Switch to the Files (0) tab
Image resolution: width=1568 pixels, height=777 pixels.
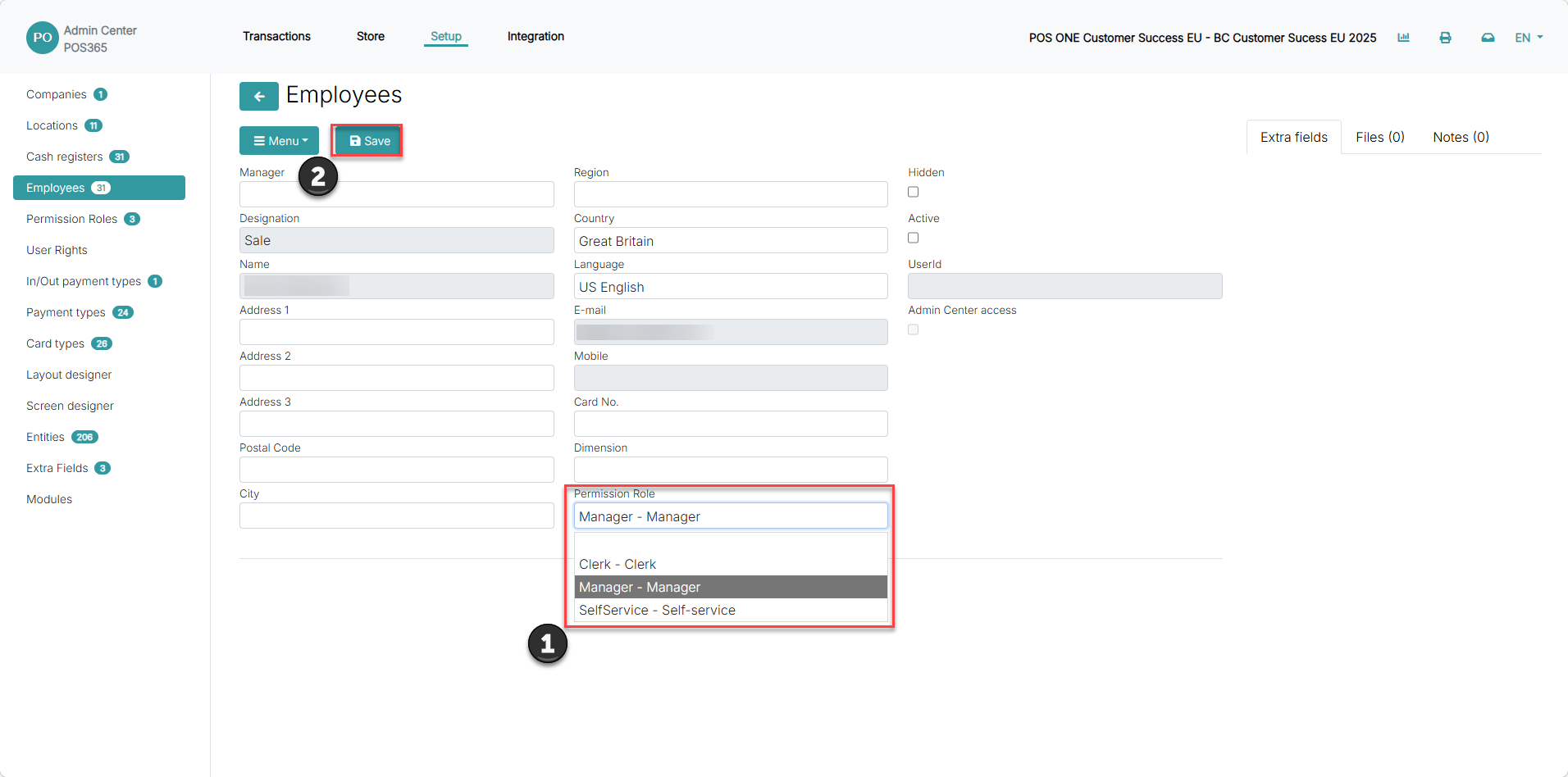1380,137
